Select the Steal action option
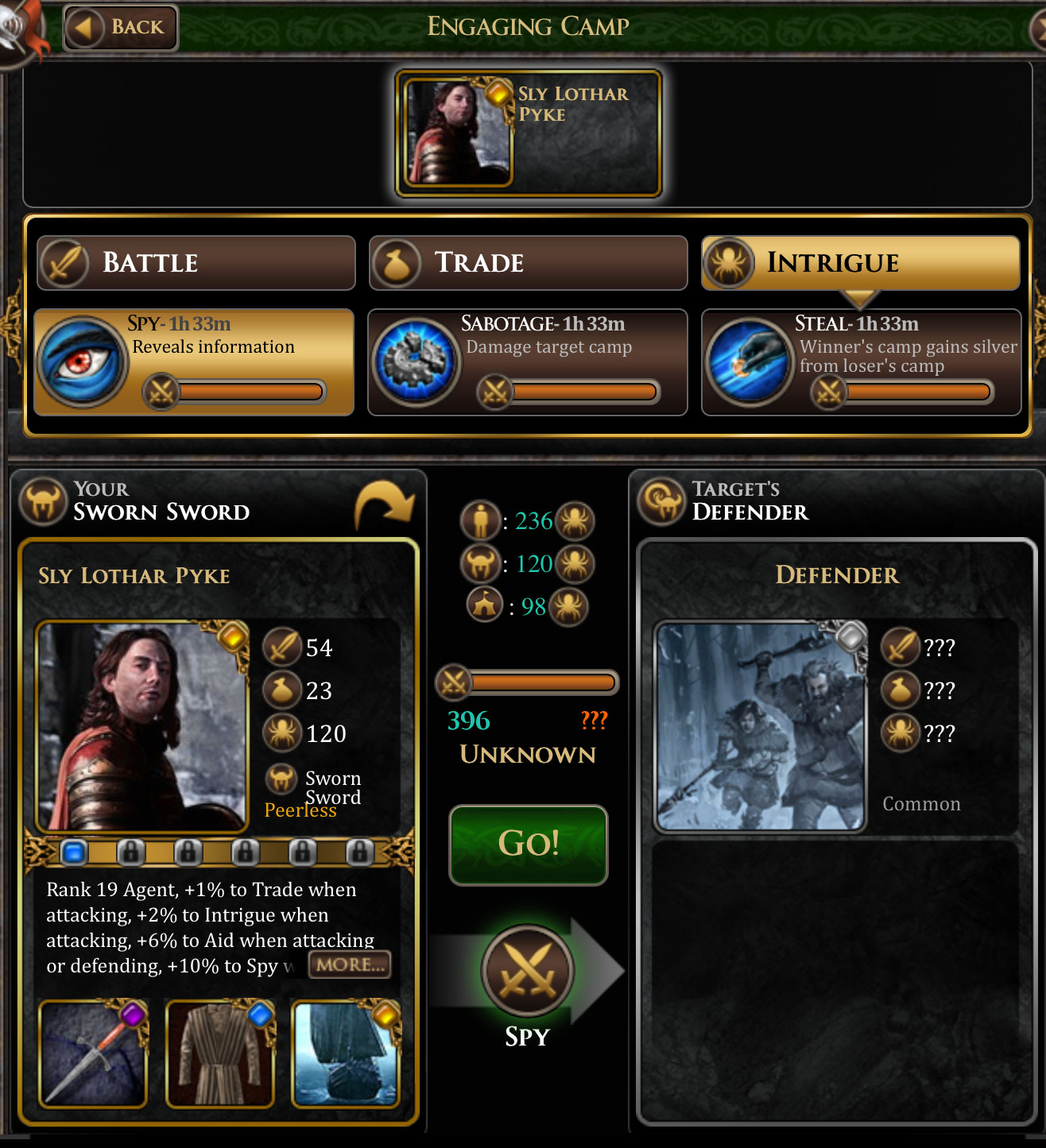Viewport: 1046px width, 1148px height. point(862,362)
